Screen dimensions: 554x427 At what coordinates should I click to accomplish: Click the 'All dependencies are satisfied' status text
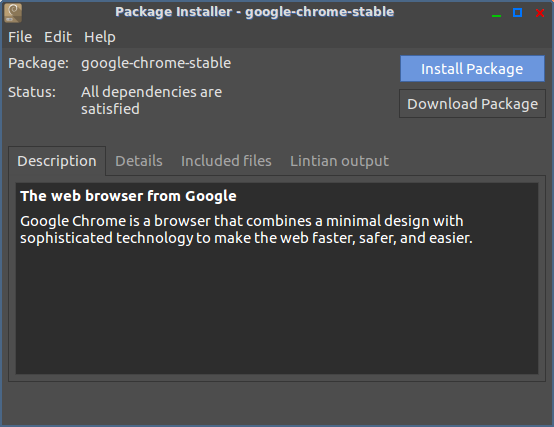click(x=152, y=100)
